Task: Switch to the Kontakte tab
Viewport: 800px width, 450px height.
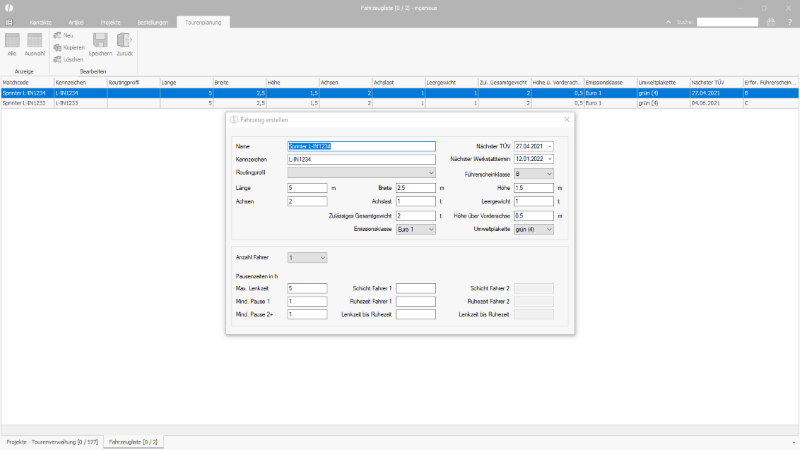Action: pyautogui.click(x=41, y=22)
